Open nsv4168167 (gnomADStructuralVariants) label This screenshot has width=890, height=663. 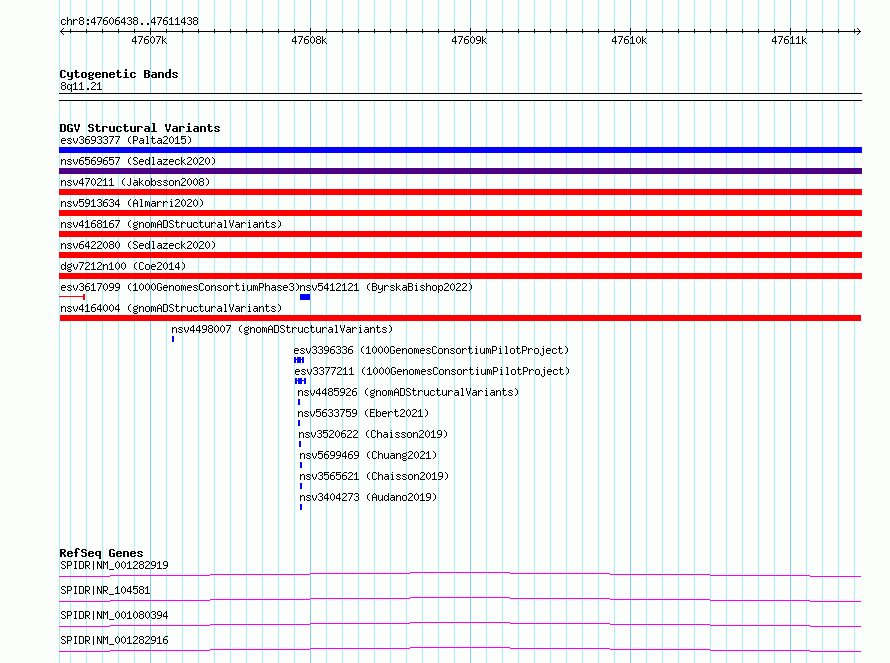point(171,224)
